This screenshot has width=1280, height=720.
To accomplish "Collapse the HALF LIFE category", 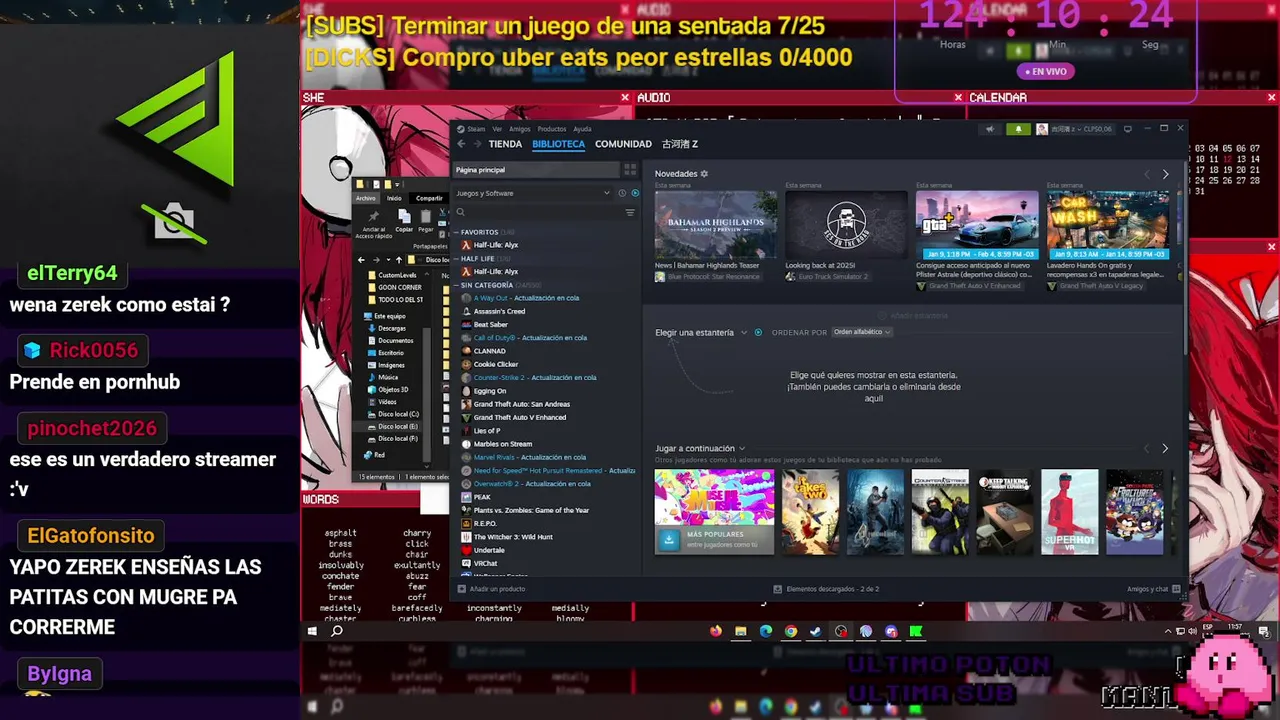I will point(456,259).
